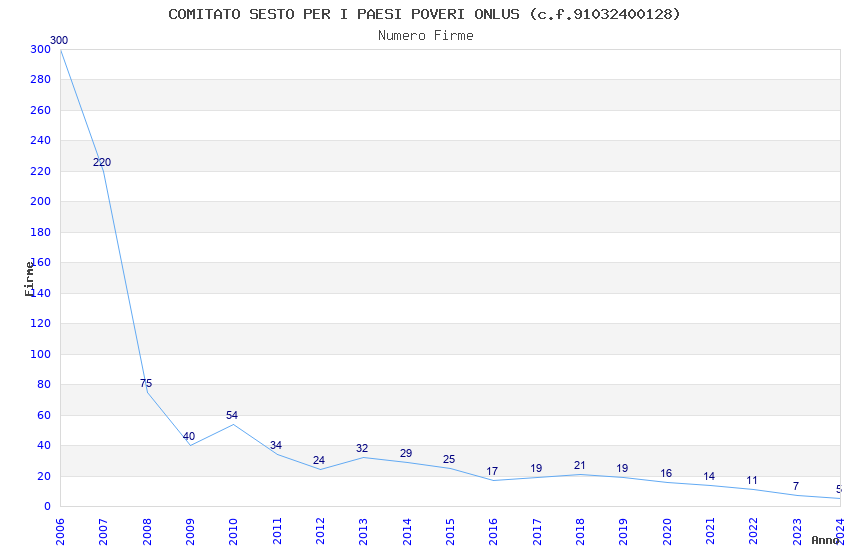Click the data label '32' for 2013

pos(362,448)
